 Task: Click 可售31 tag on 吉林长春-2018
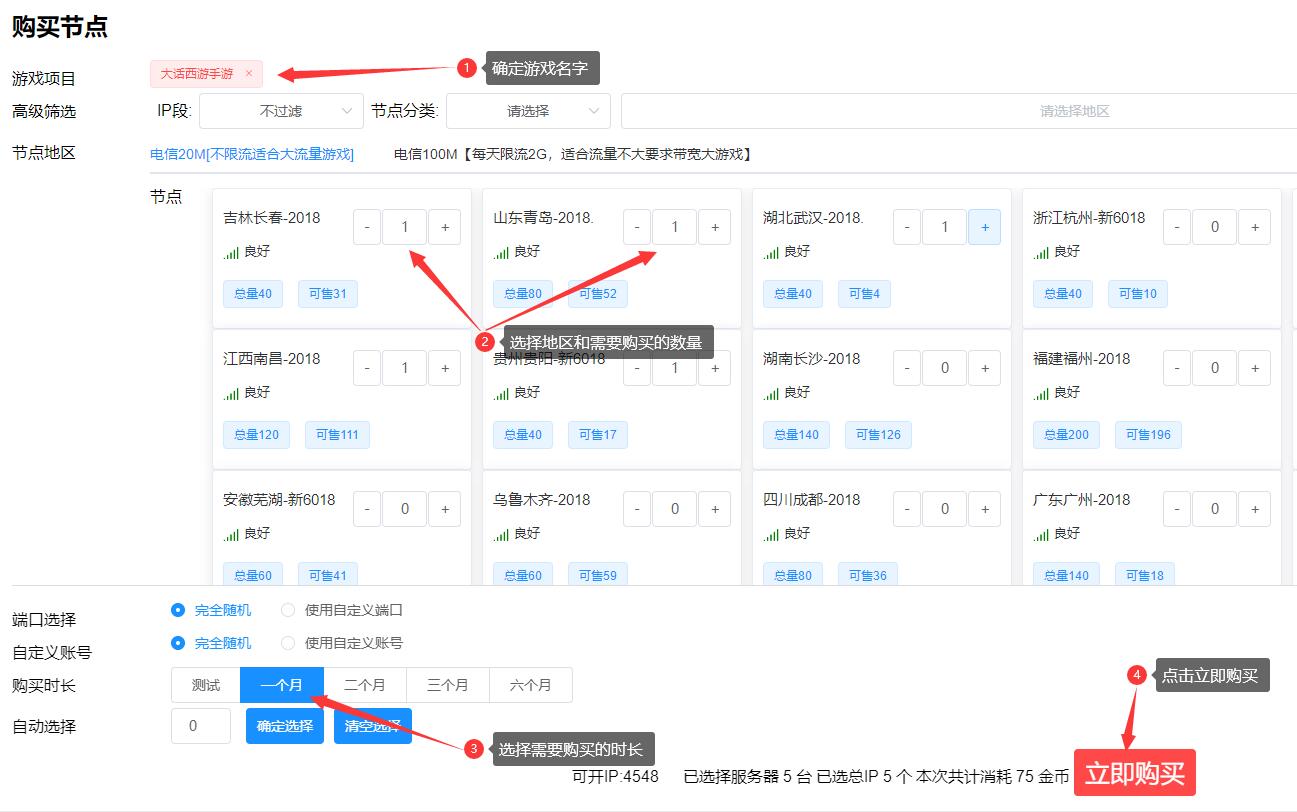(328, 293)
